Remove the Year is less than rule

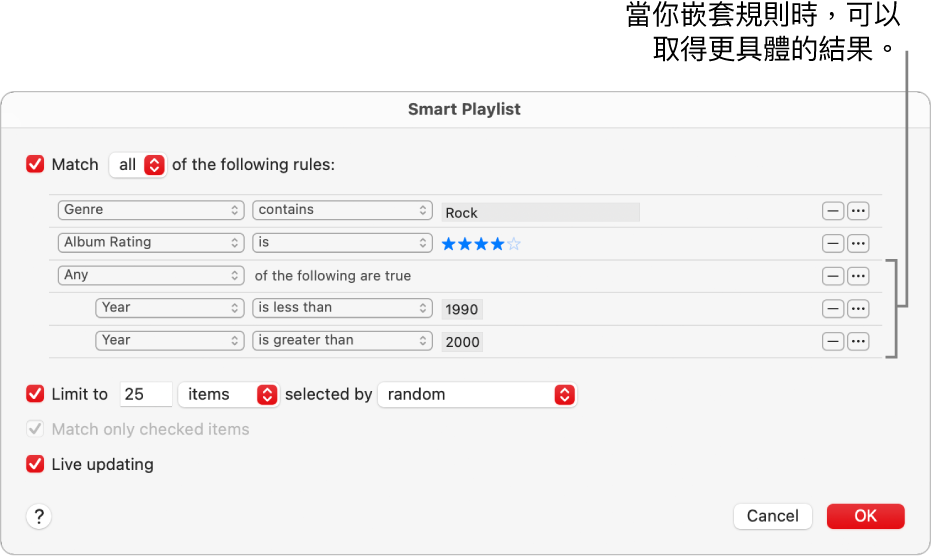pyautogui.click(x=832, y=308)
